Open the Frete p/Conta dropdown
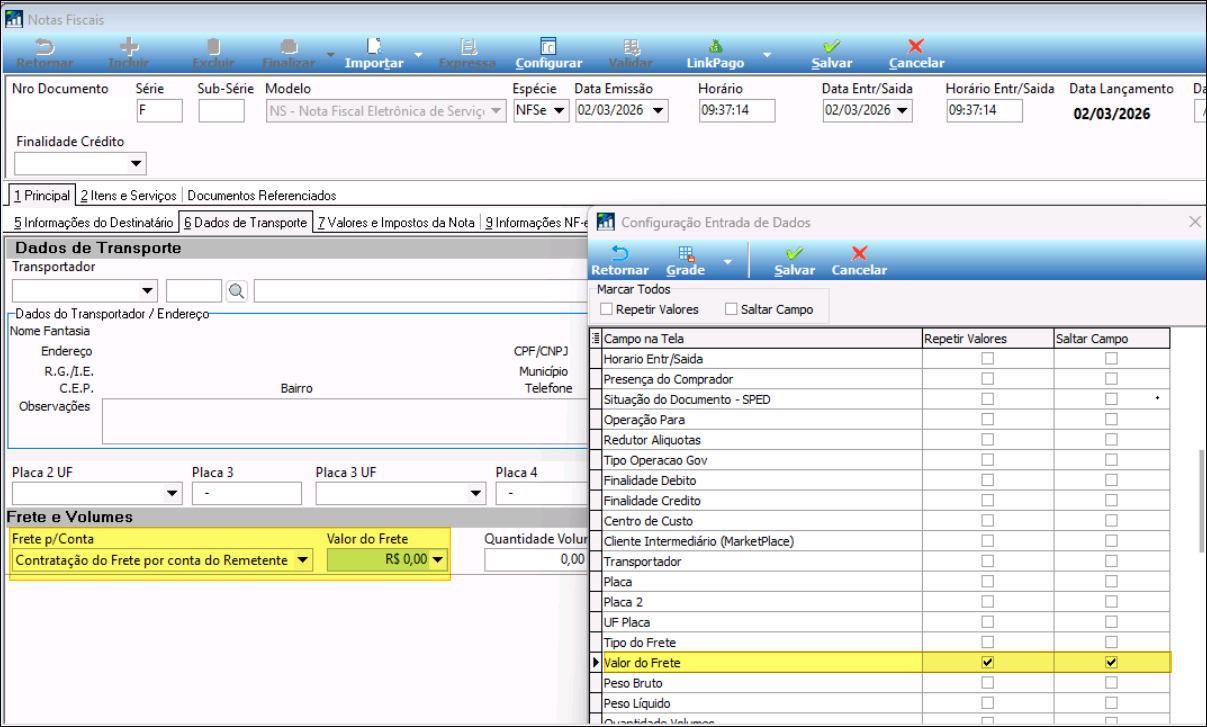 pos(302,560)
